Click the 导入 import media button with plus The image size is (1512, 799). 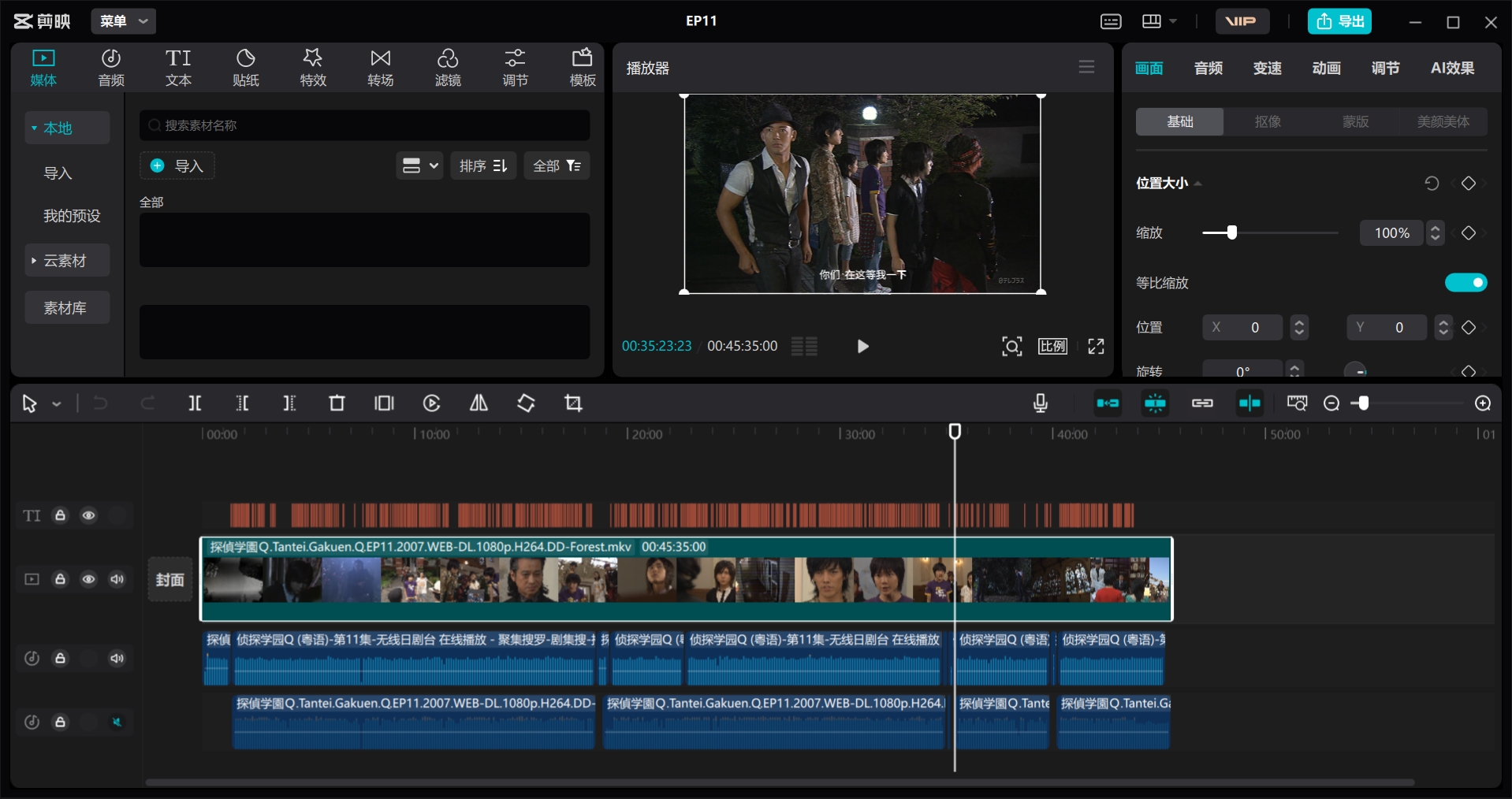tap(177, 165)
